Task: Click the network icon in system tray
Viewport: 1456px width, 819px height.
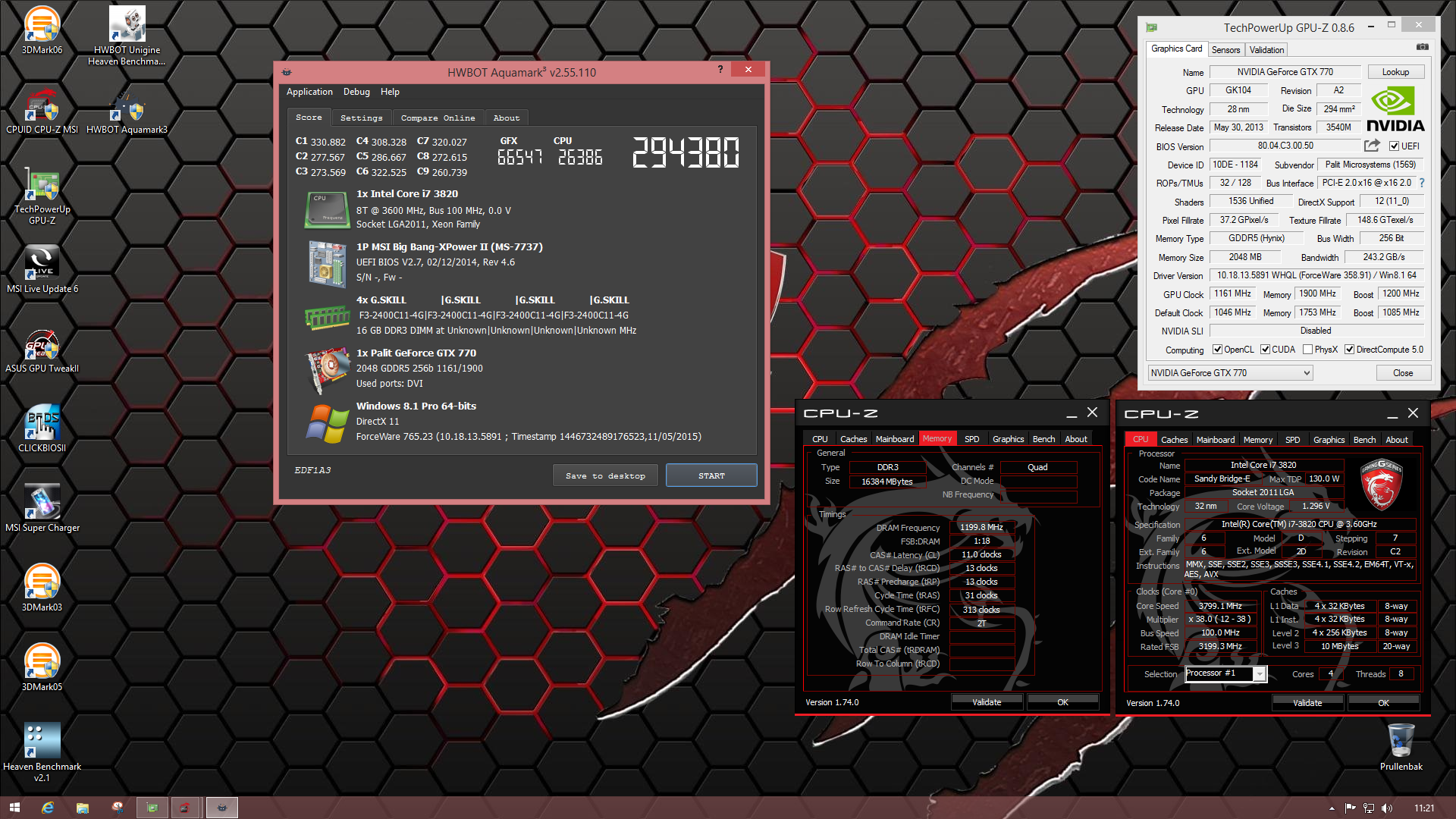Action: (x=1369, y=808)
